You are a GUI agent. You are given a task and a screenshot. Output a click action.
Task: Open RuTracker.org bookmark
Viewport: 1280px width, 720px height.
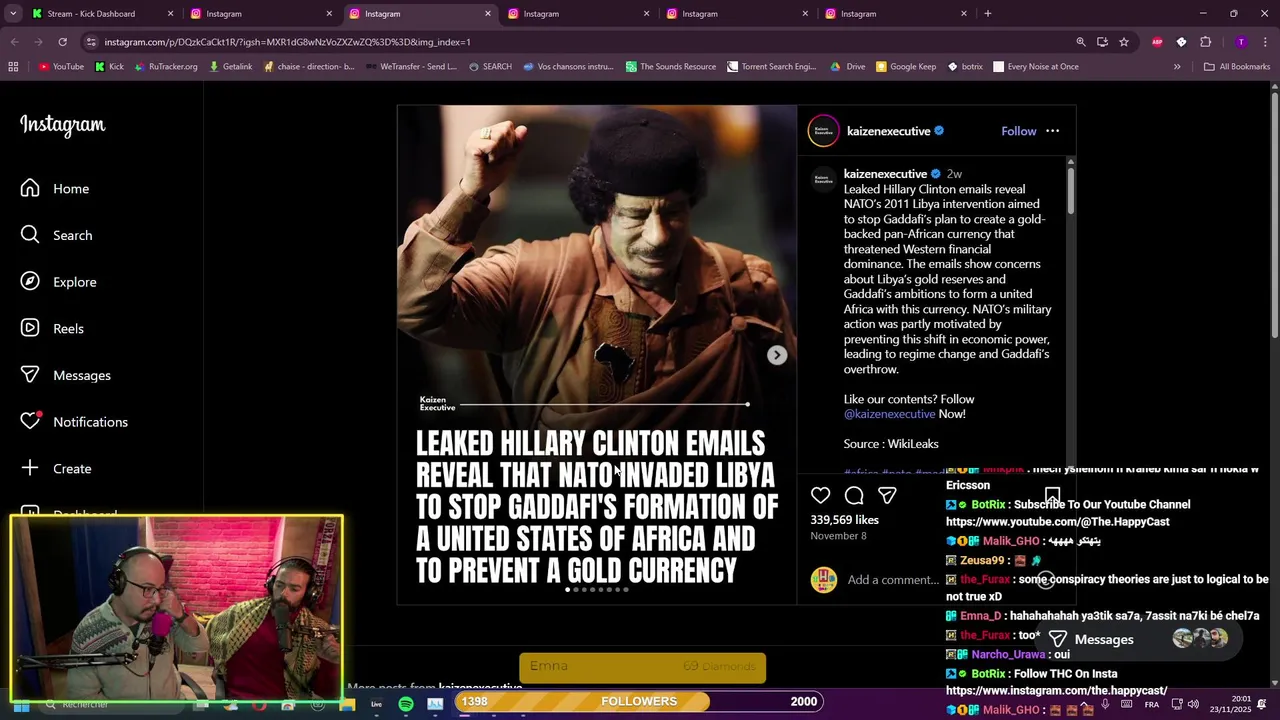click(x=165, y=67)
